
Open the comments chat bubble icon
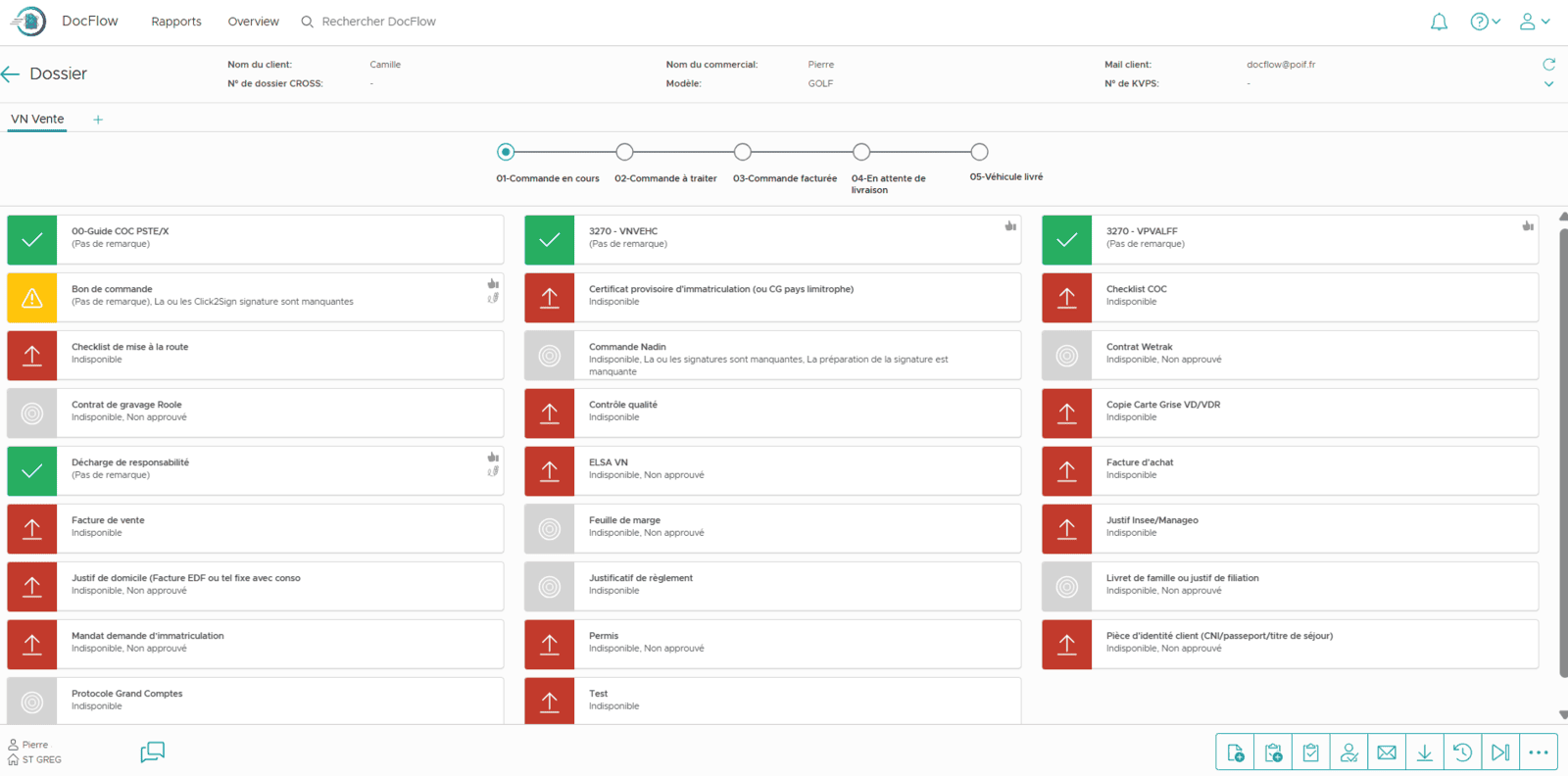point(152,752)
